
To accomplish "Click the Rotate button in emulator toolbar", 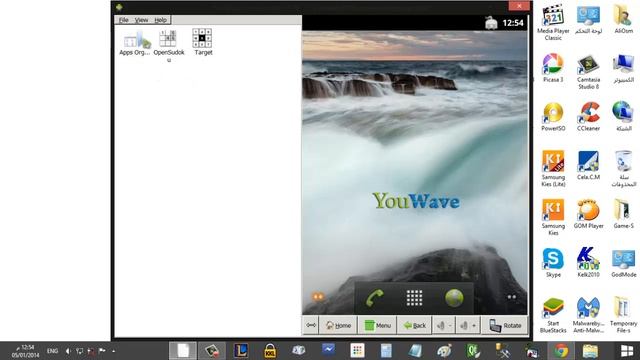I will click(505, 325).
